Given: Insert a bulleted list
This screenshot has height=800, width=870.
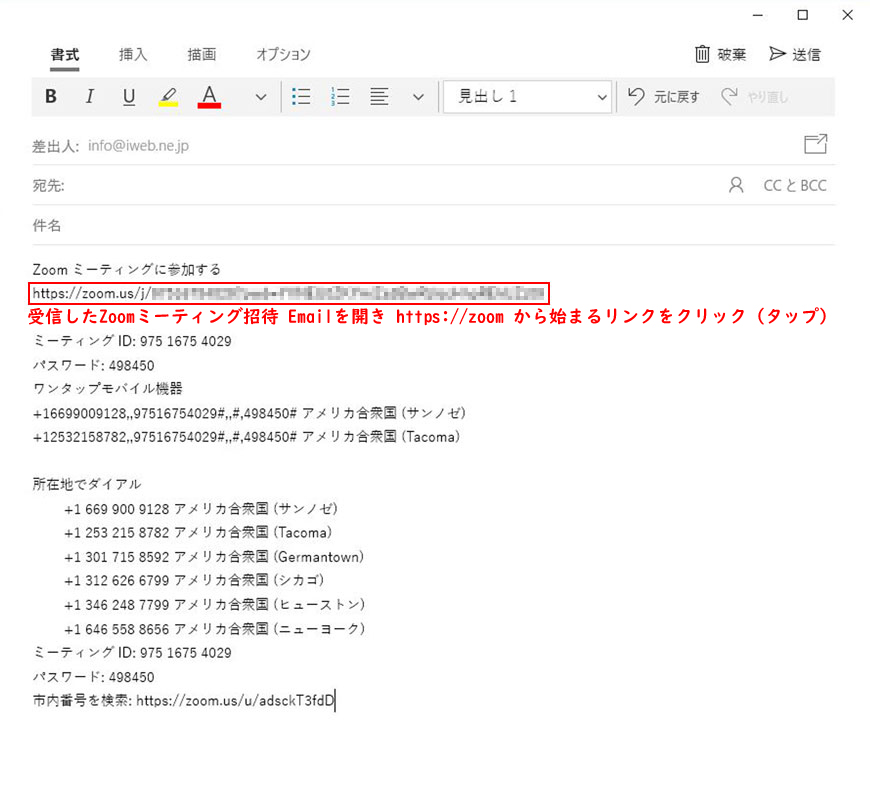Looking at the screenshot, I should (301, 97).
